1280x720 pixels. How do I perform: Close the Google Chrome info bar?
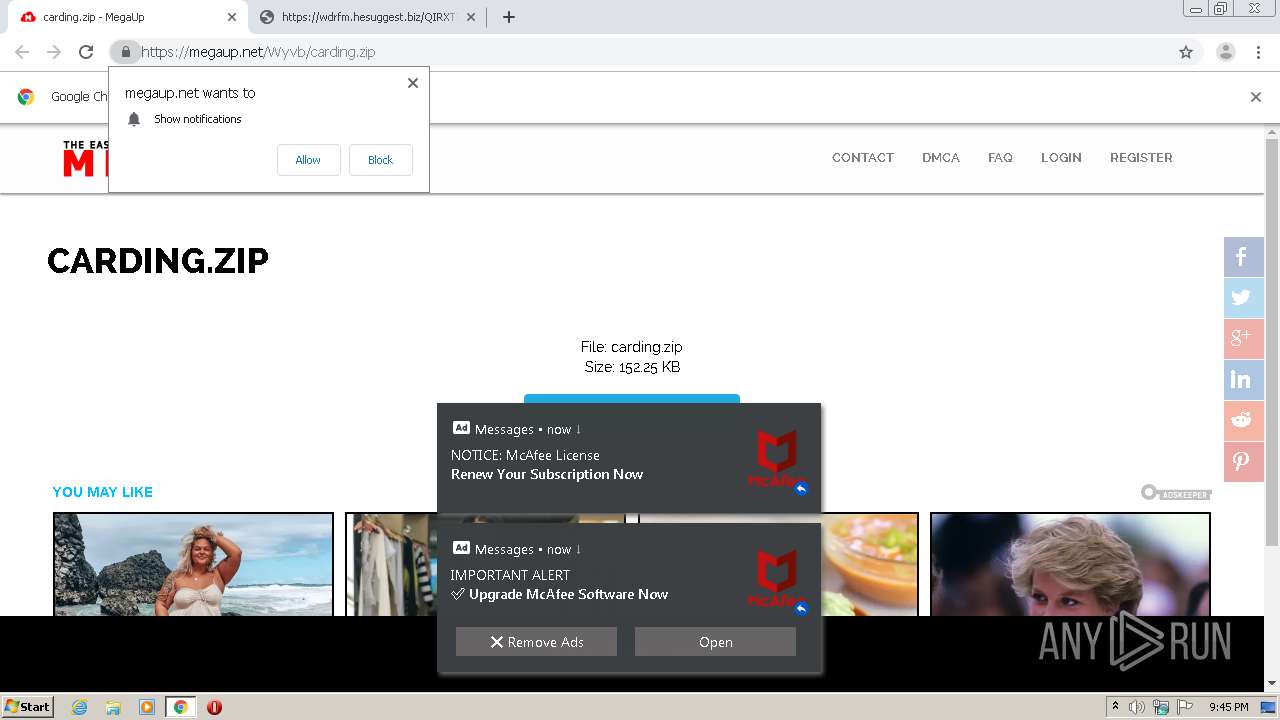pos(1255,97)
